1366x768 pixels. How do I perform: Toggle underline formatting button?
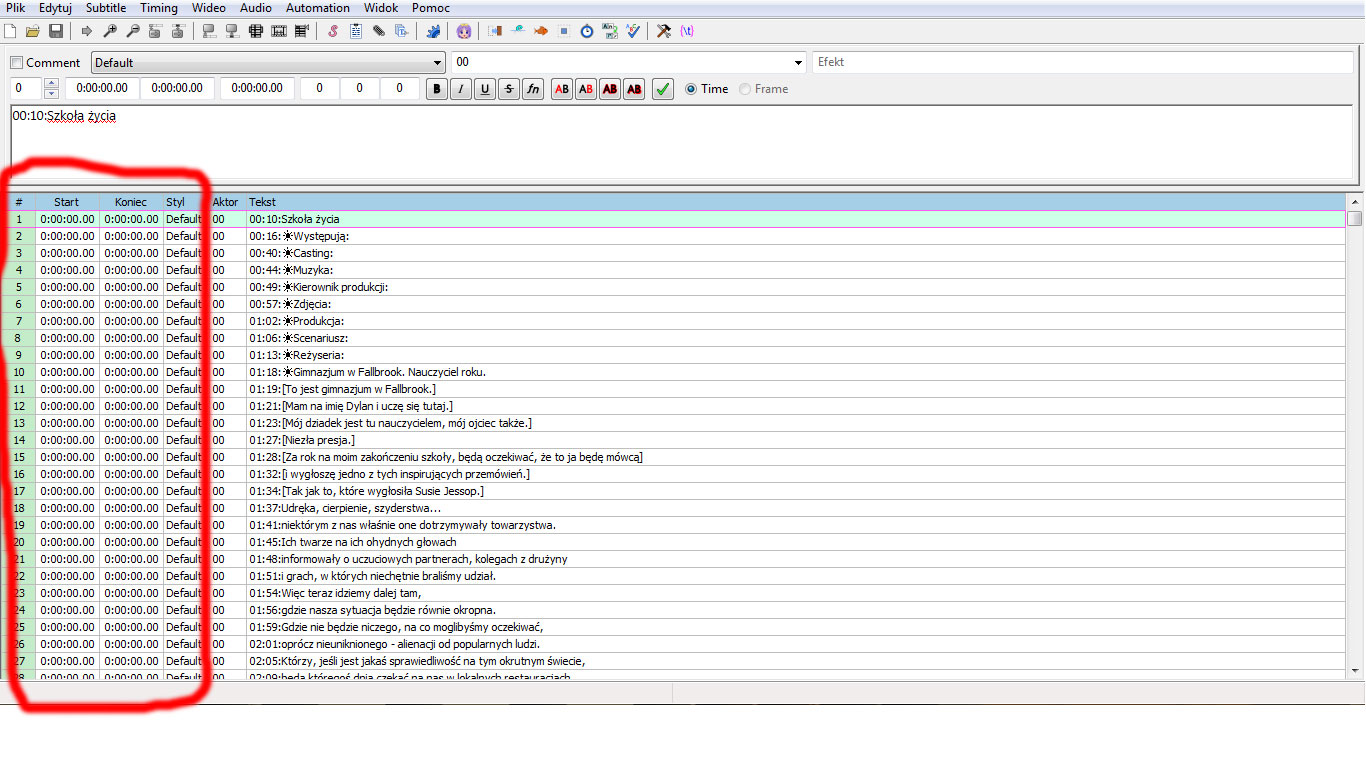(x=485, y=89)
